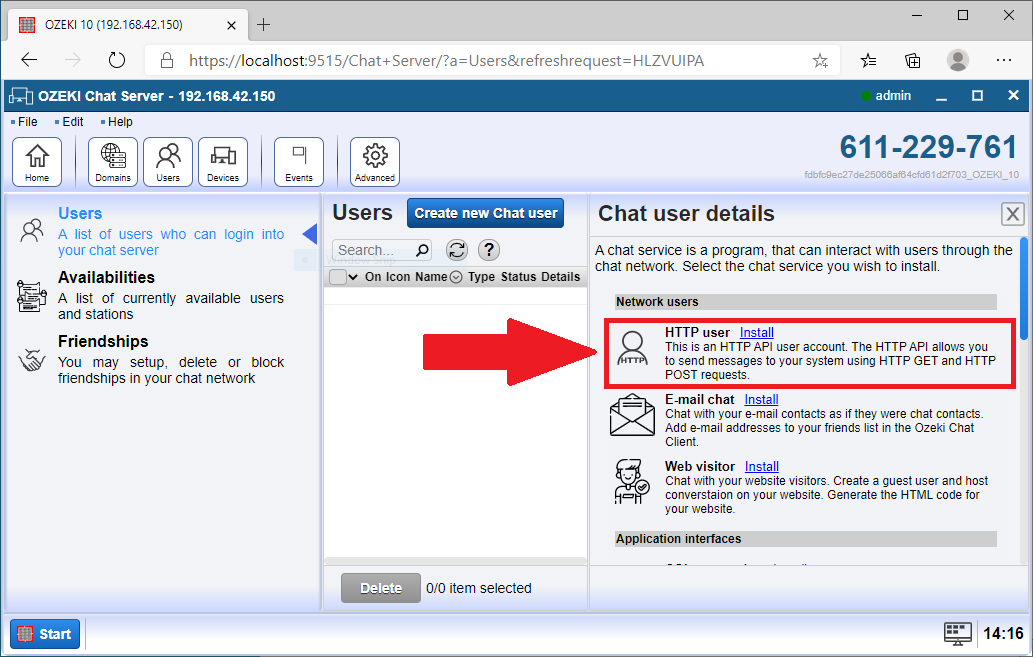Open the Devices panel icon

click(x=222, y=160)
